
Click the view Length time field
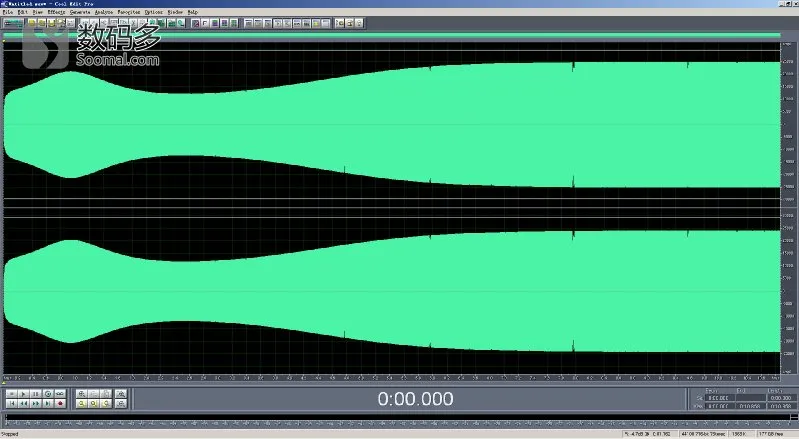point(782,406)
